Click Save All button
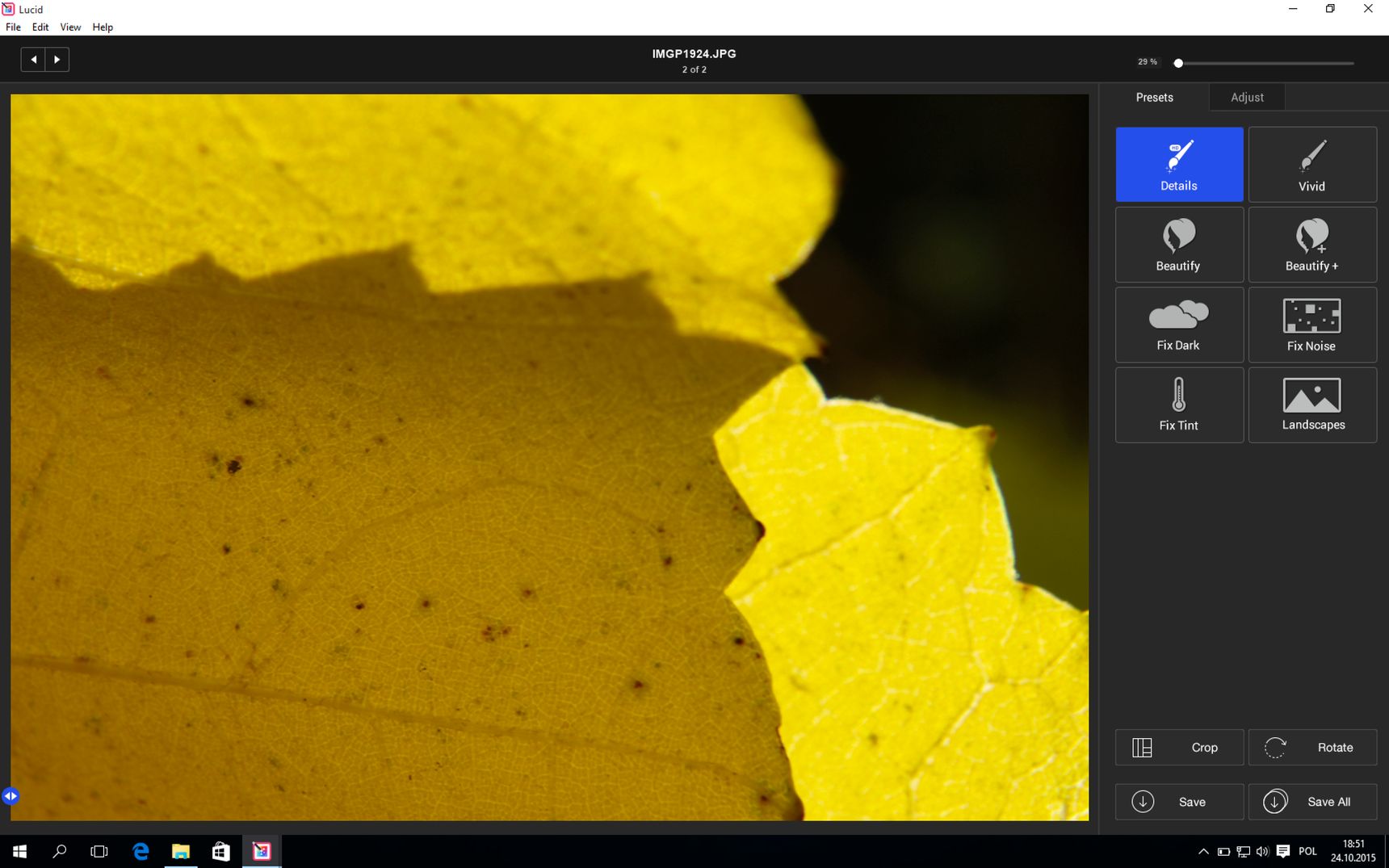The height and width of the screenshot is (868, 1389). 1312,802
